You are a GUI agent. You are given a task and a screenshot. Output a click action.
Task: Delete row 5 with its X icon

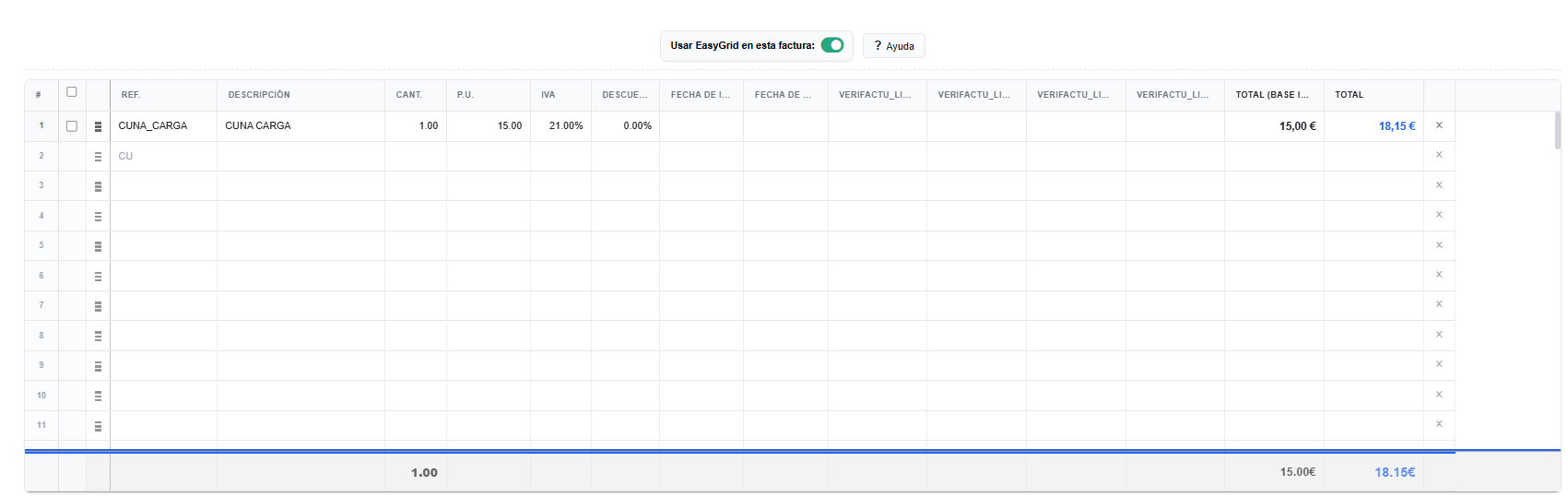1439,245
